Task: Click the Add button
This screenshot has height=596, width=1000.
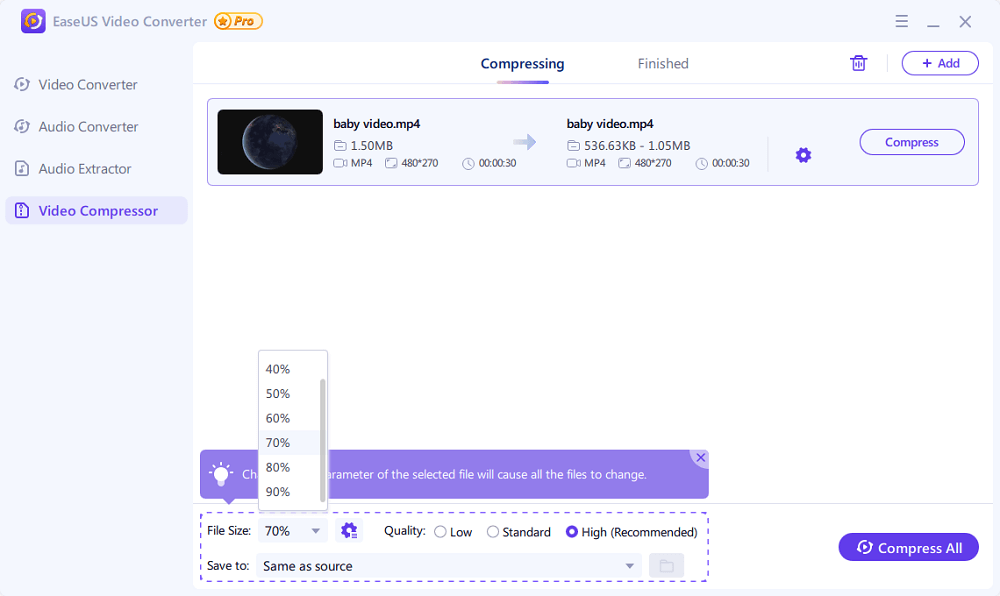Action: pos(940,63)
